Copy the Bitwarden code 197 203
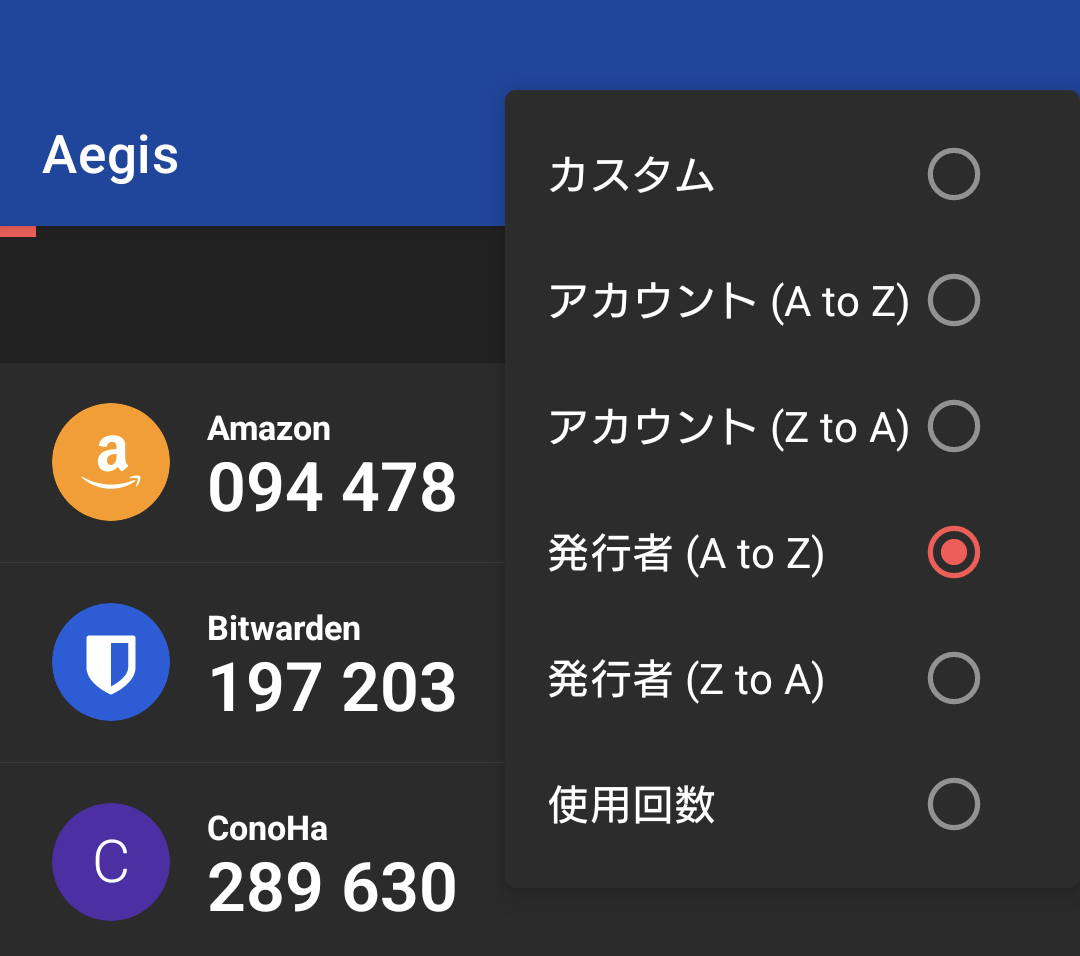This screenshot has width=1080, height=956. click(x=331, y=687)
